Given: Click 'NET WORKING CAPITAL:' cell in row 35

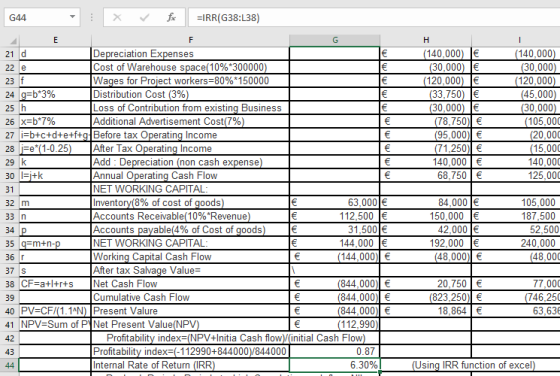Looking at the screenshot, I should coord(190,244).
